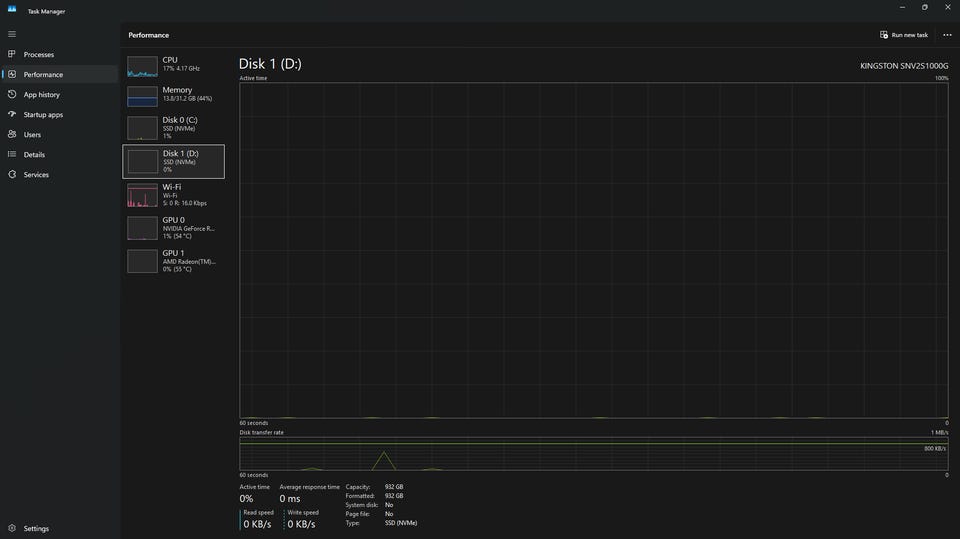The image size is (960, 539).
Task: Open the App history clock icon
Action: tap(12, 94)
